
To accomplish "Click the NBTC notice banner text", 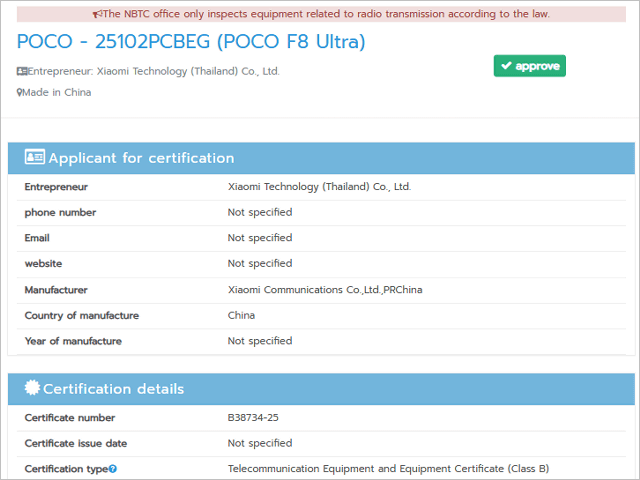I will (x=326, y=15).
